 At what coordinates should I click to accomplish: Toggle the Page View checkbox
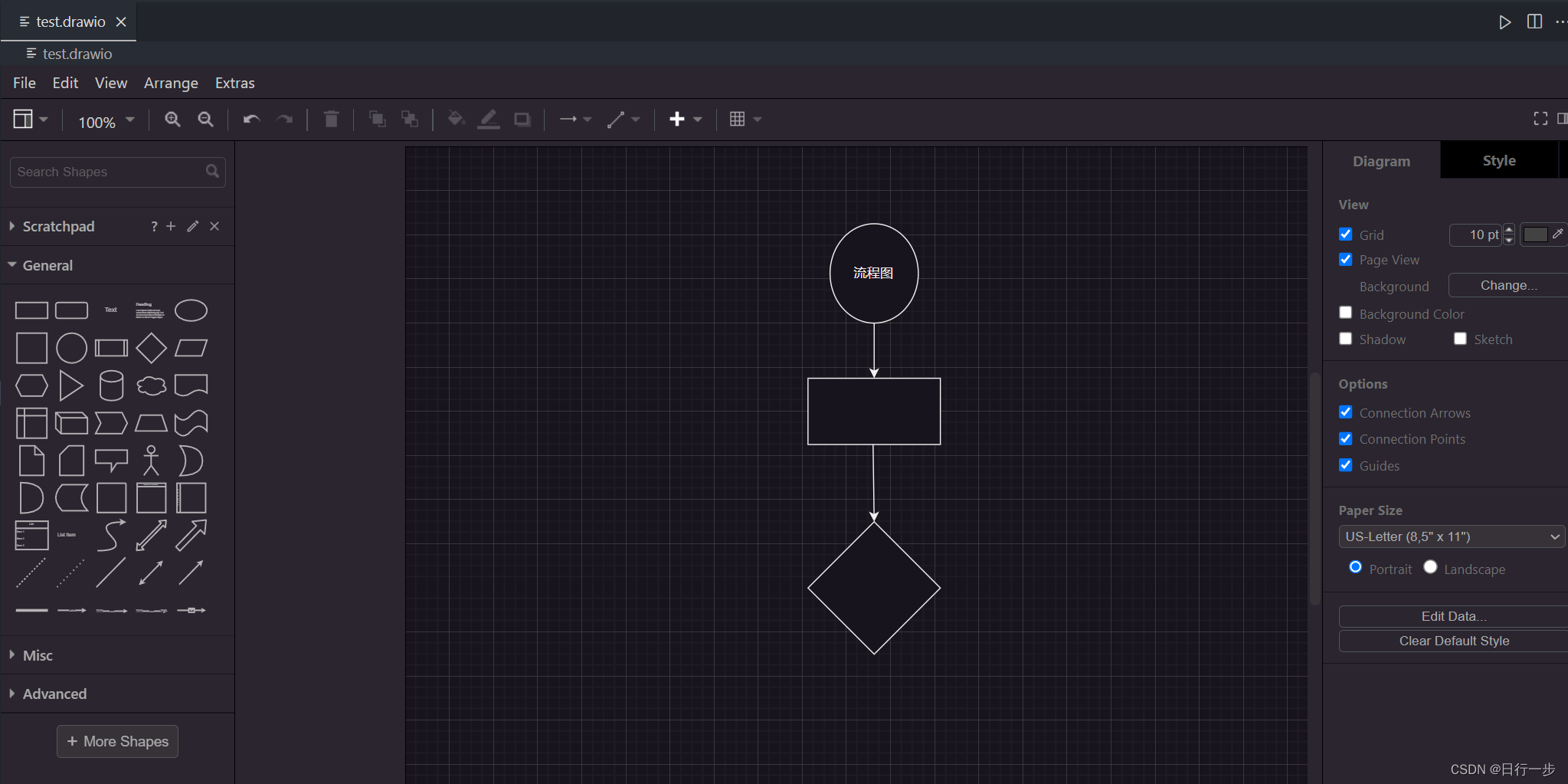coord(1346,260)
